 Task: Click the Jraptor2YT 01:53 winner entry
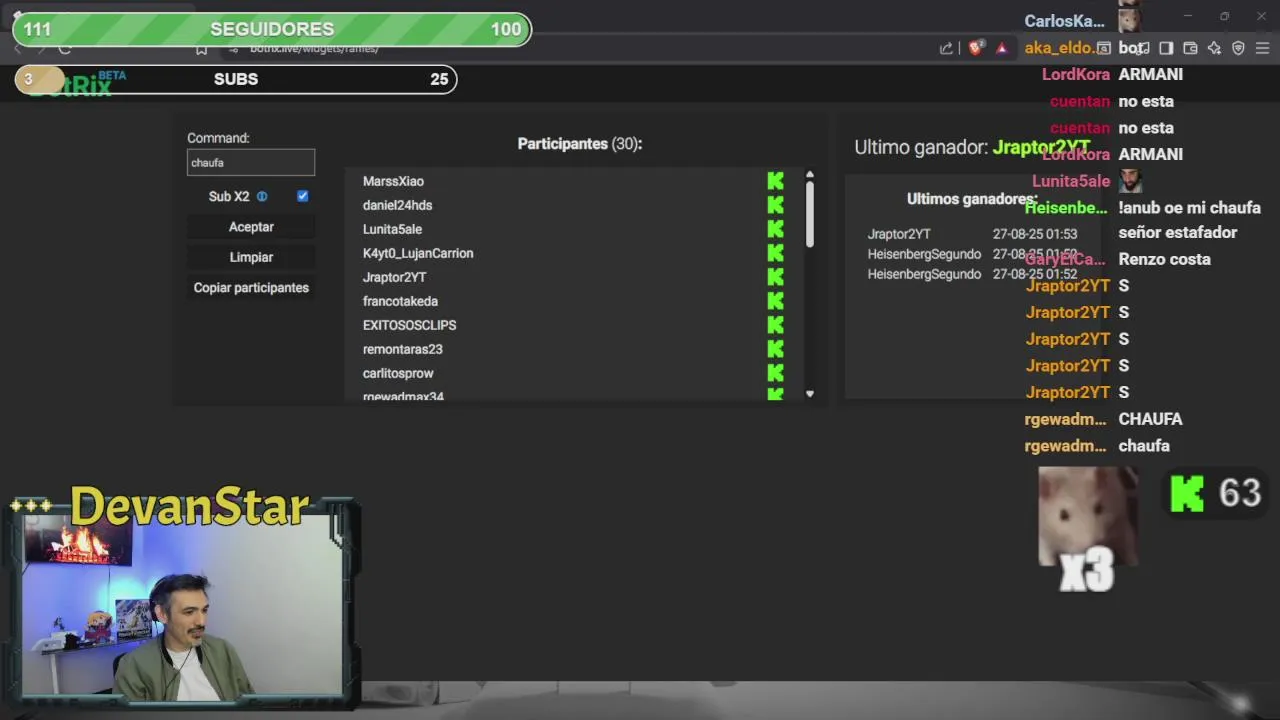tap(972, 234)
